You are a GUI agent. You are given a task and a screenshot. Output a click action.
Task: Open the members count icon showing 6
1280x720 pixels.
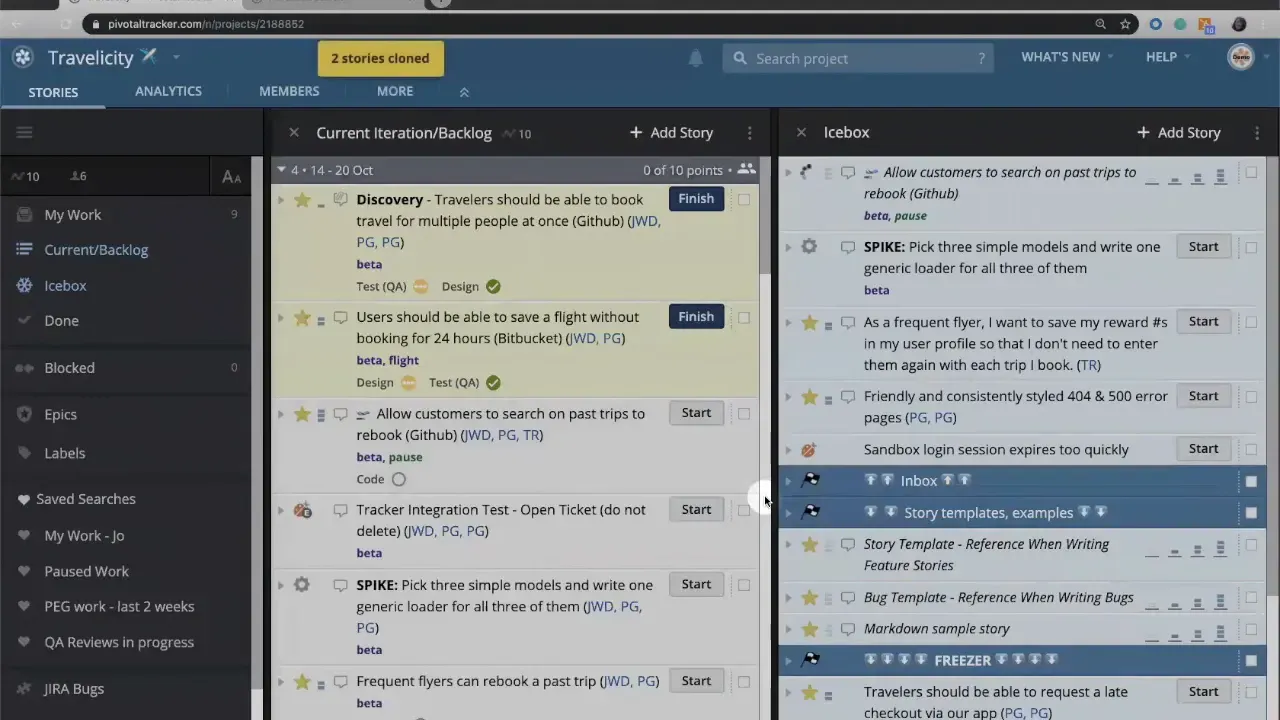coord(78,176)
